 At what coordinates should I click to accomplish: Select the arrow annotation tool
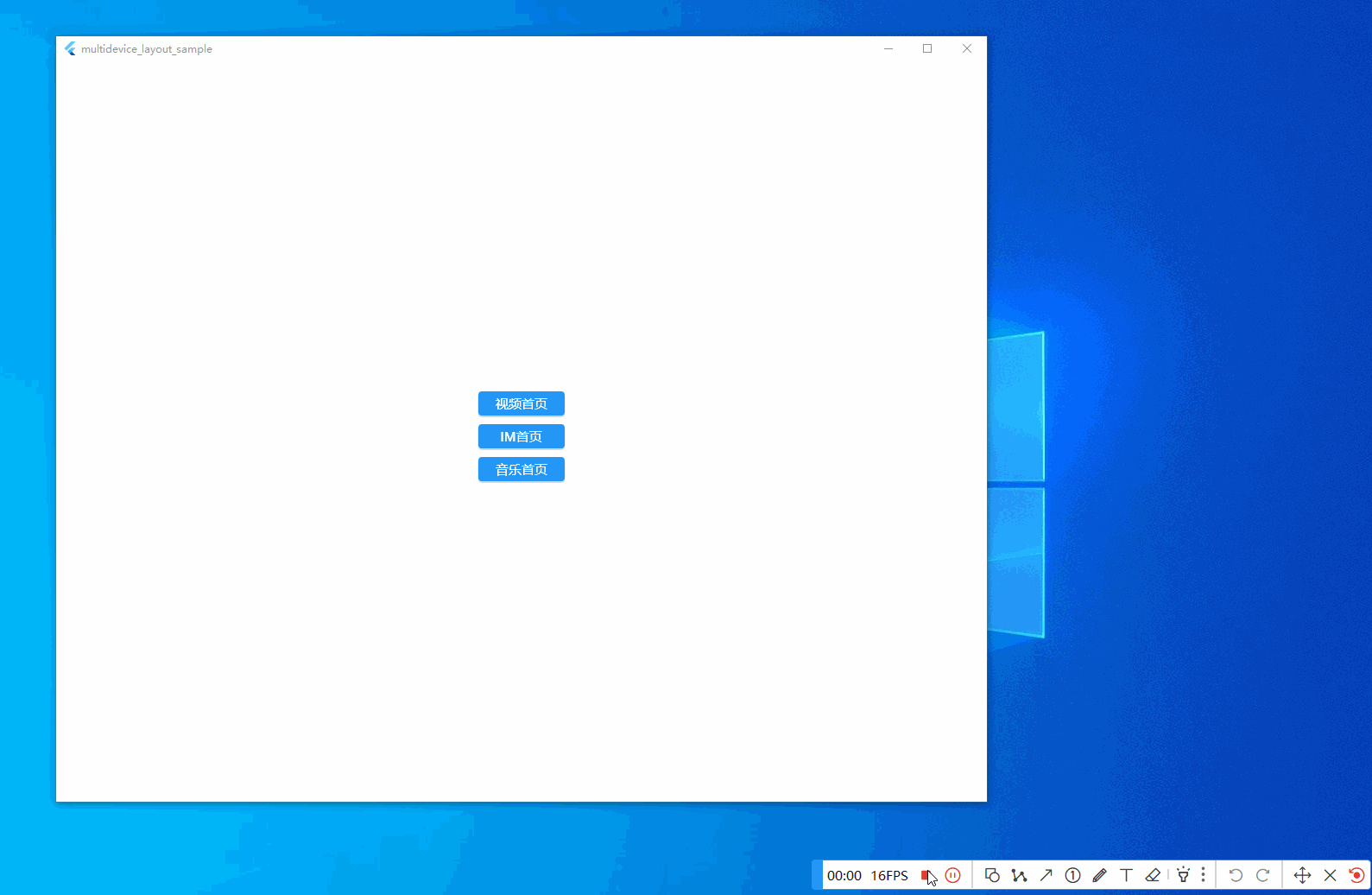1046,875
